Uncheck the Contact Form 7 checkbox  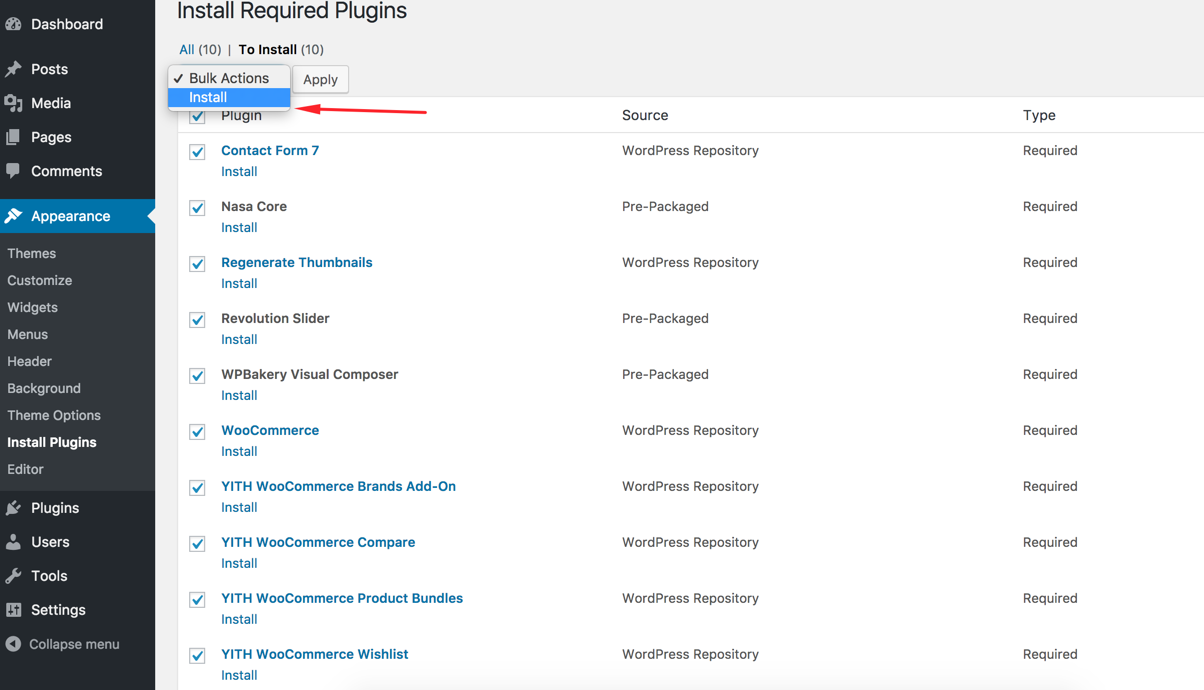pyautogui.click(x=197, y=152)
